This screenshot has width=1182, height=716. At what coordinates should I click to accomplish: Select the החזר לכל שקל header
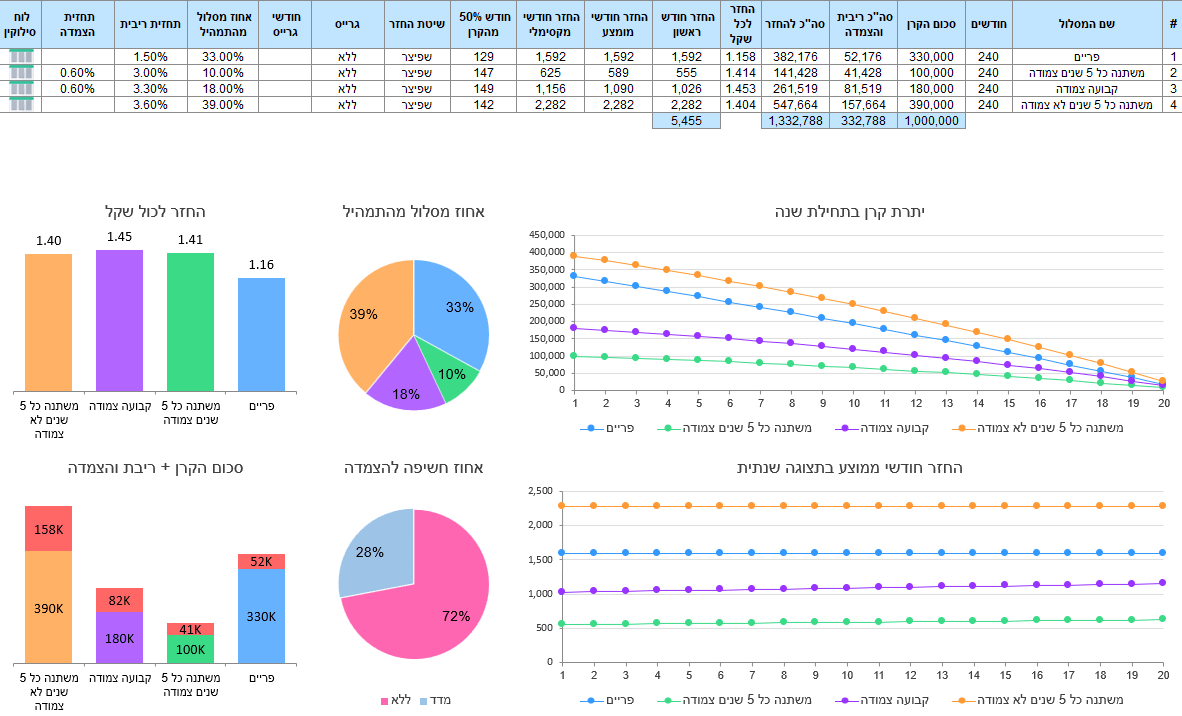tap(741, 24)
